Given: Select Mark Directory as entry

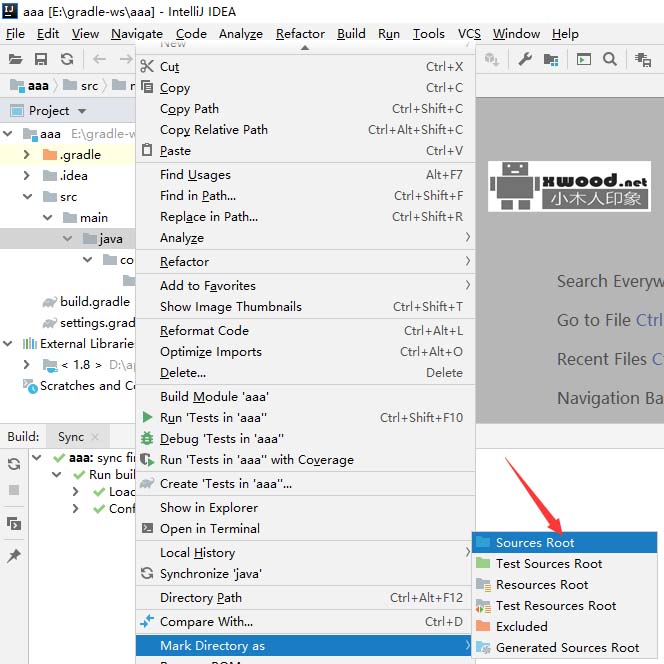Looking at the screenshot, I should coord(305,645).
